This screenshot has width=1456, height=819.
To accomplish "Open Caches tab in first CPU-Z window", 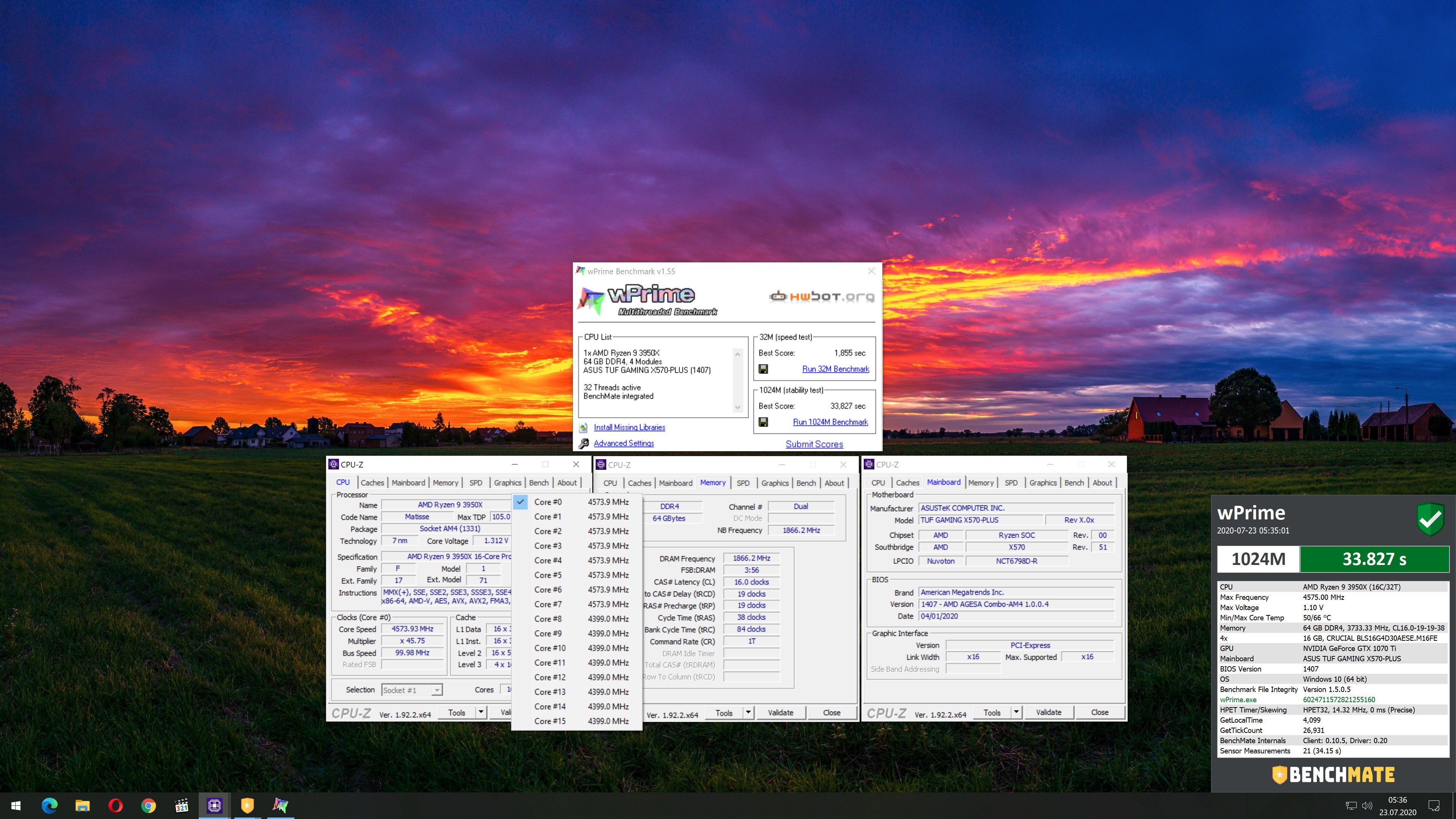I will point(372,483).
